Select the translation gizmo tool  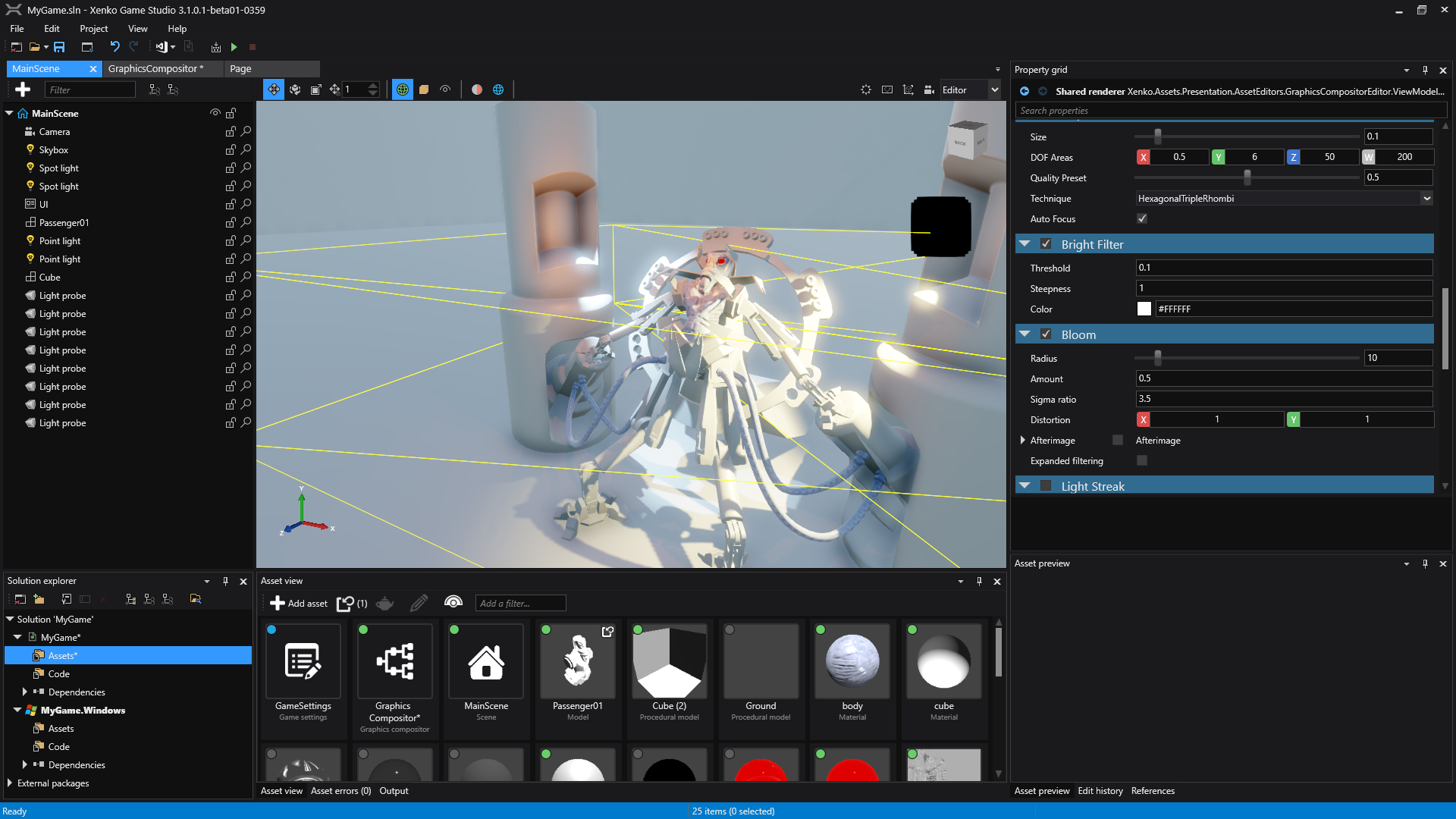pyautogui.click(x=274, y=89)
